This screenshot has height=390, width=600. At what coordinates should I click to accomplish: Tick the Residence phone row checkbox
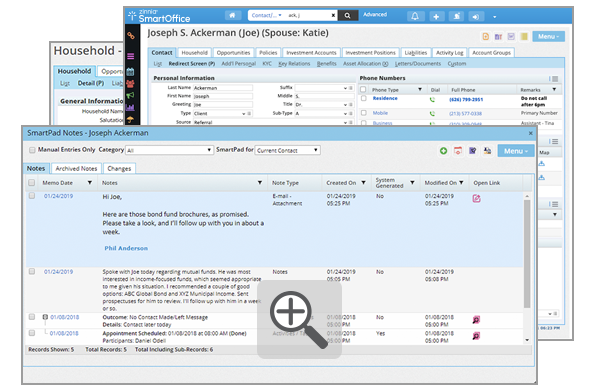pos(364,98)
